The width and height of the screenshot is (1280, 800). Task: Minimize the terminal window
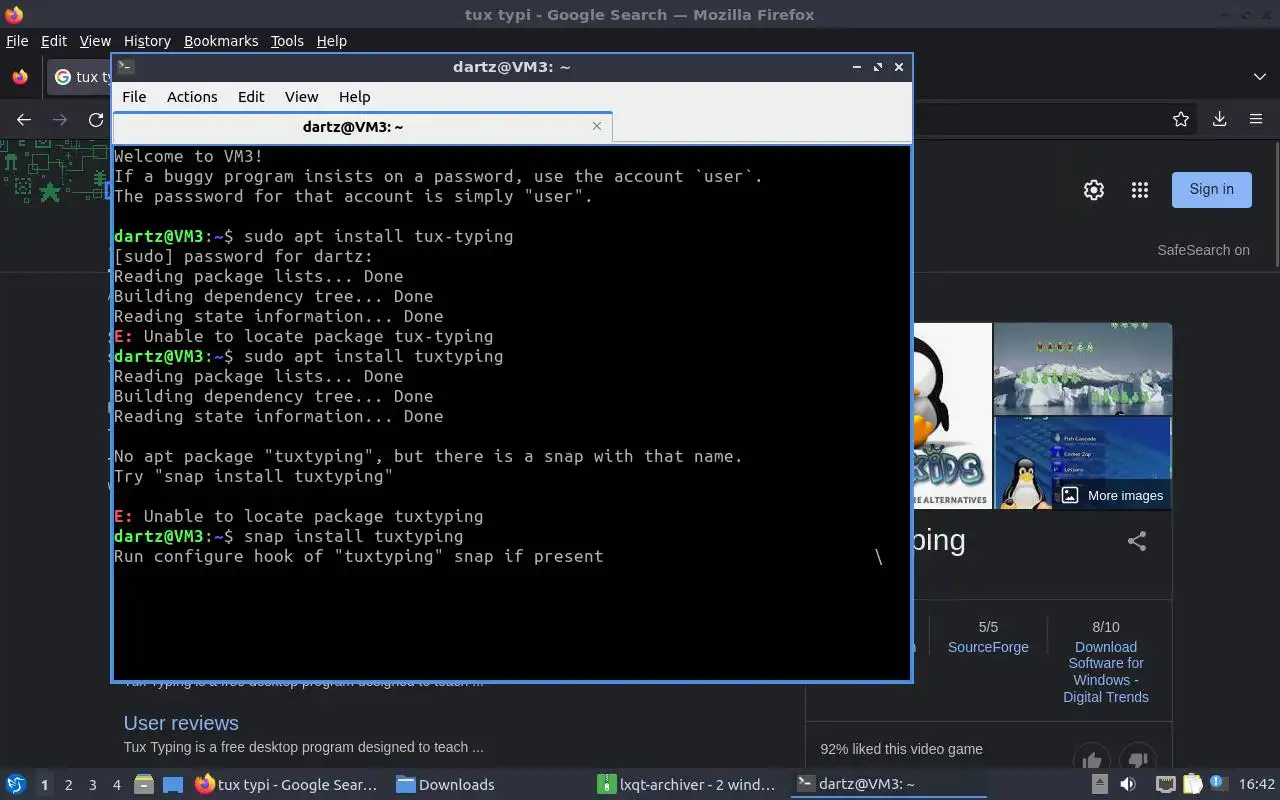pyautogui.click(x=857, y=67)
